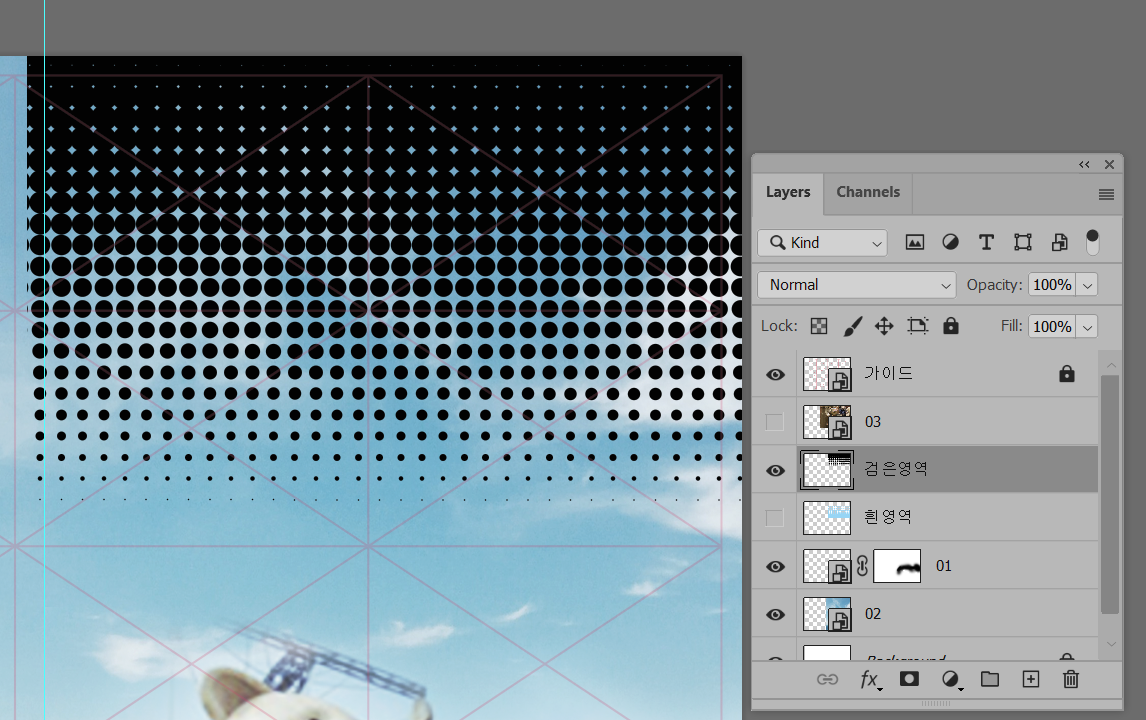Expand the Opacity slider arrow

[x=1088, y=285]
